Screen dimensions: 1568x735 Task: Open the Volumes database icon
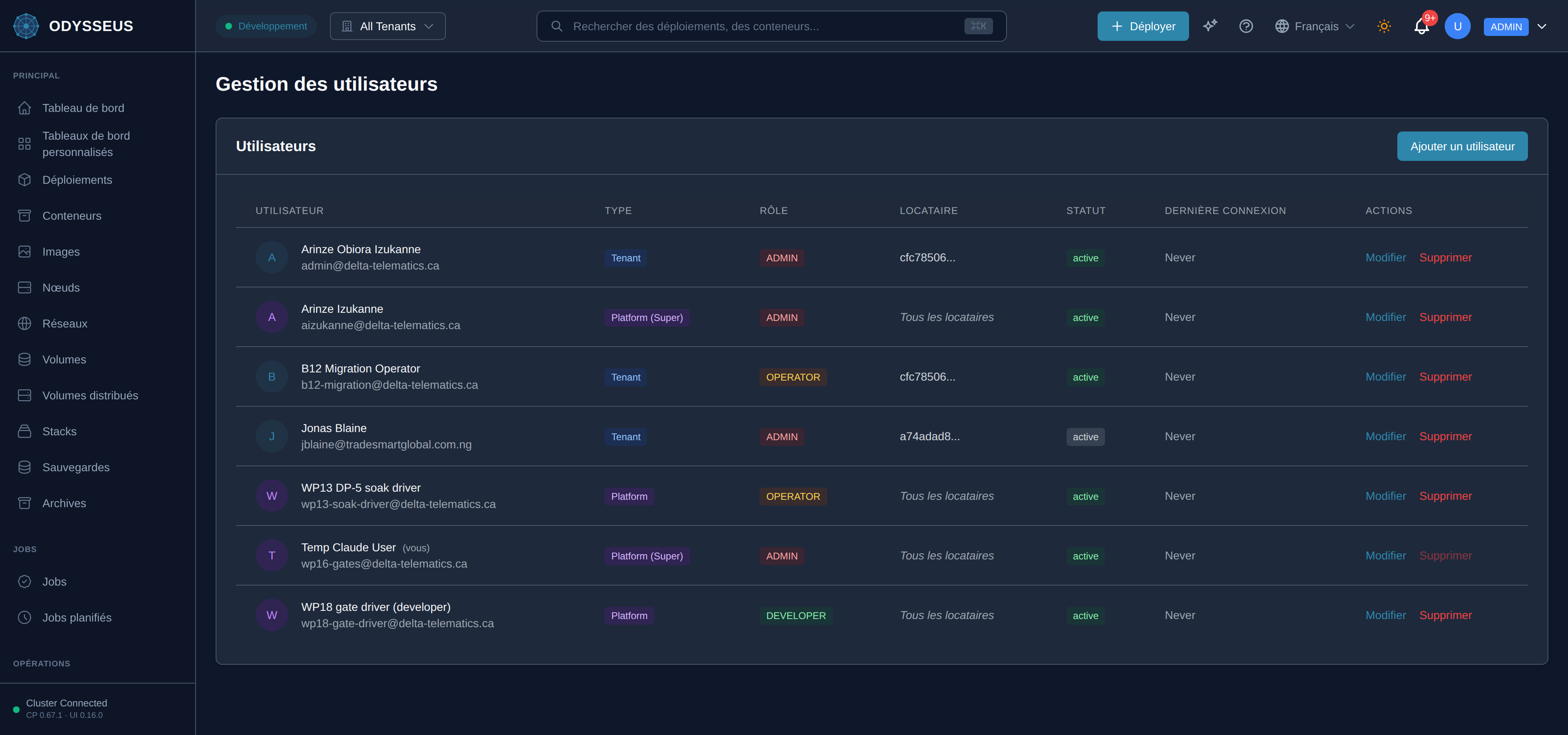coord(24,359)
